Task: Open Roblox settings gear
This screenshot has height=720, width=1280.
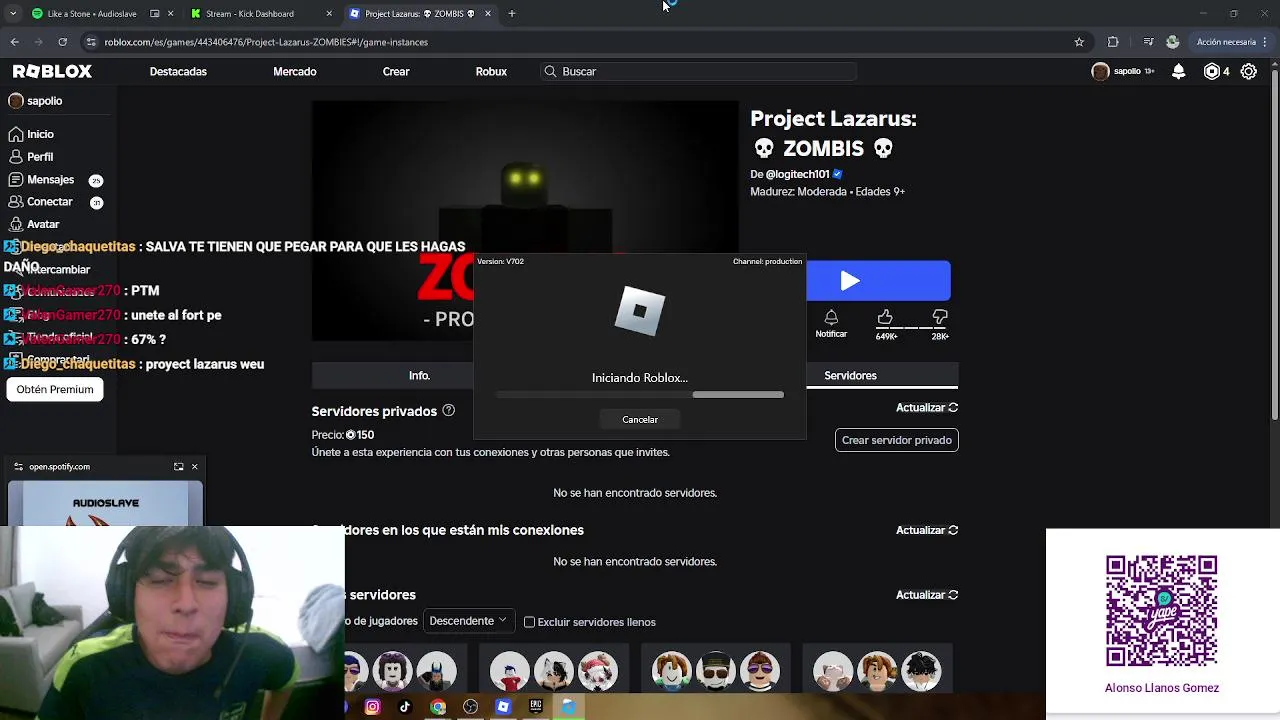Action: pos(1249,71)
